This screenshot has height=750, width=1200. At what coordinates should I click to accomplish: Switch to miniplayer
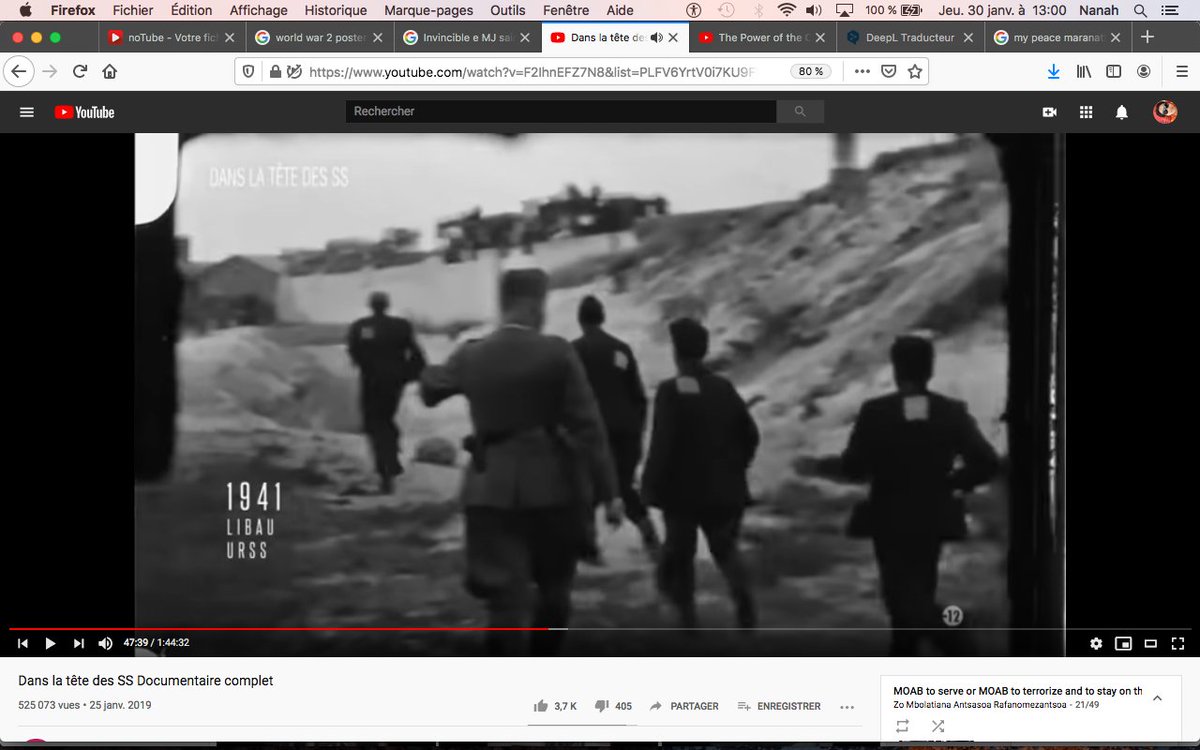[1123, 643]
